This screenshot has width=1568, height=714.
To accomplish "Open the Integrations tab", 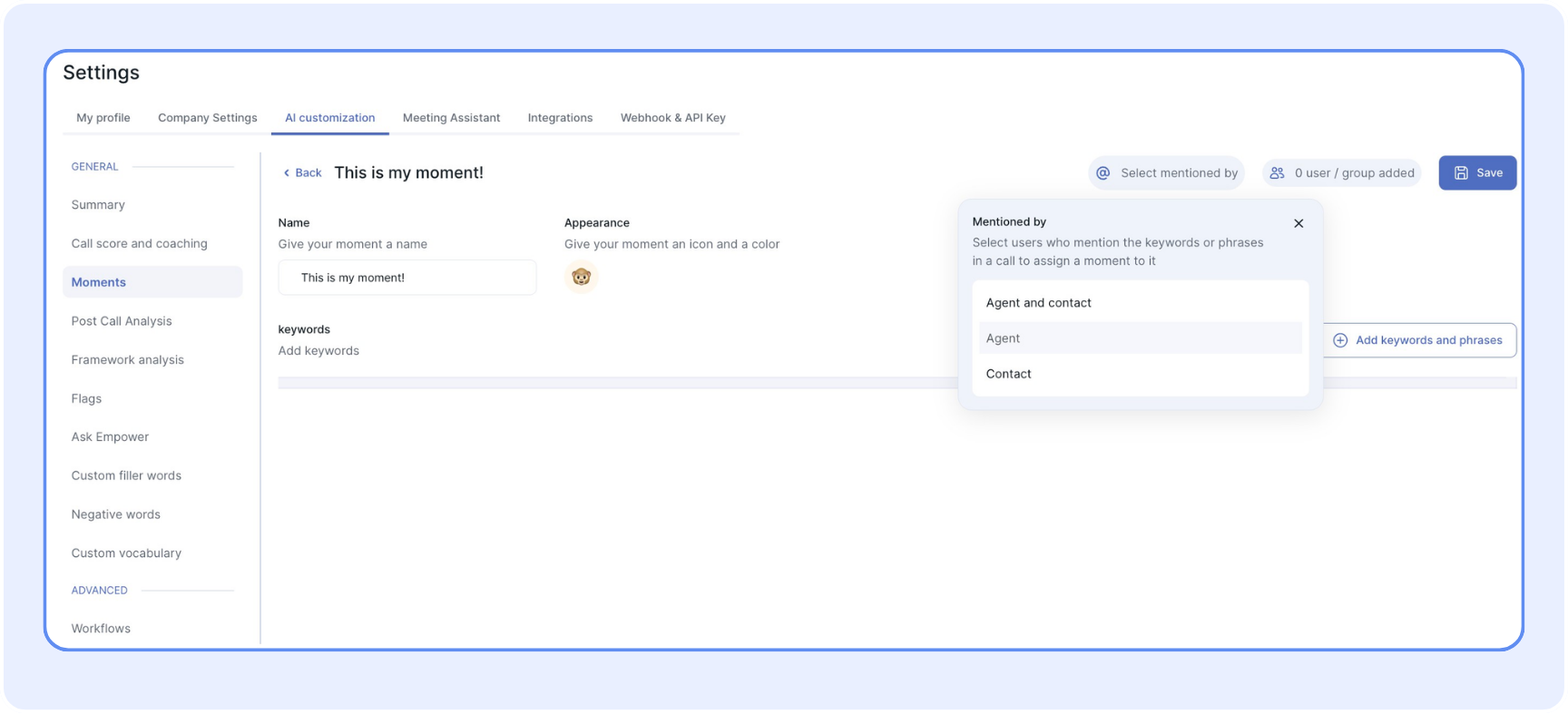I will click(560, 118).
